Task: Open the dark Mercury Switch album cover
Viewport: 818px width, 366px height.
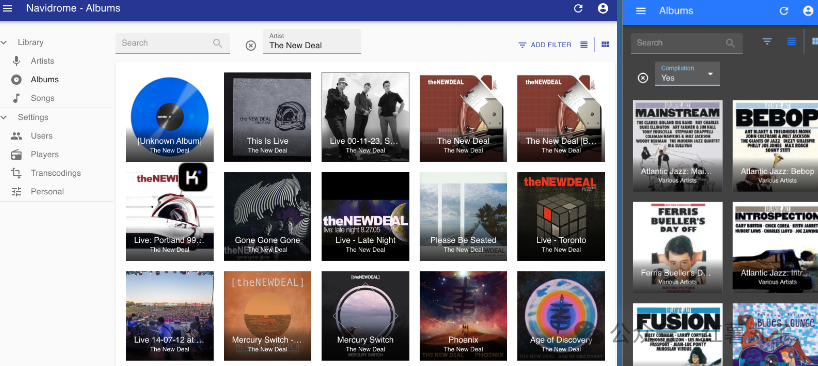Action: click(365, 316)
